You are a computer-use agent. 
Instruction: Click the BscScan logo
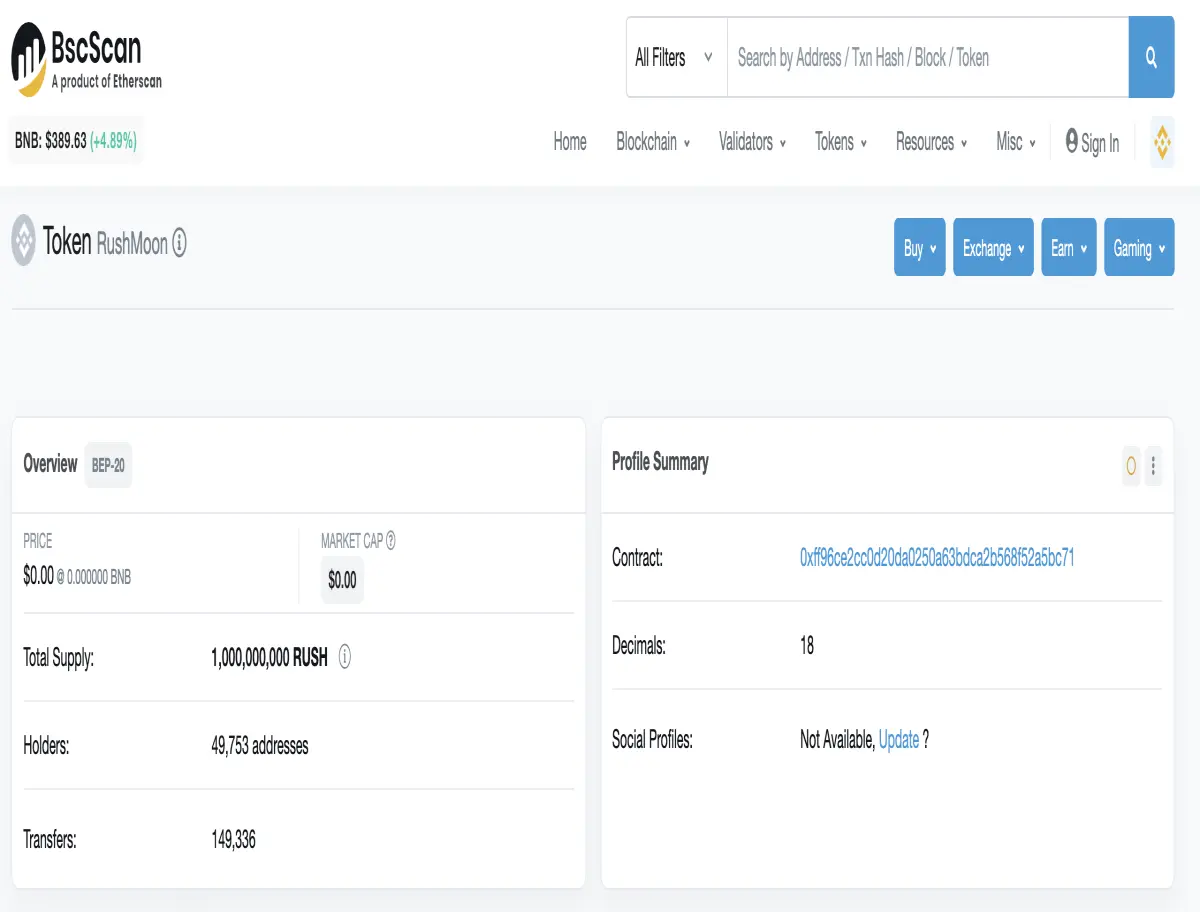coord(86,60)
